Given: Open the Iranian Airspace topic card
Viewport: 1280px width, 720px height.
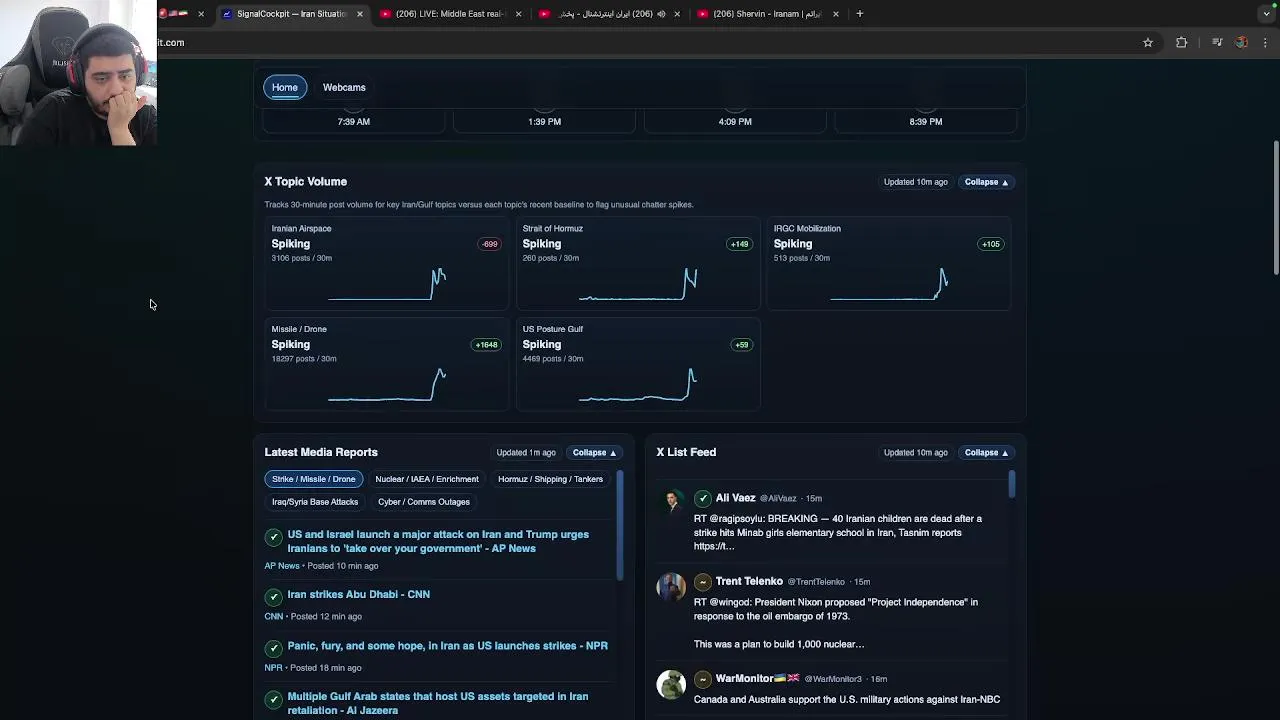Looking at the screenshot, I should click(x=386, y=262).
